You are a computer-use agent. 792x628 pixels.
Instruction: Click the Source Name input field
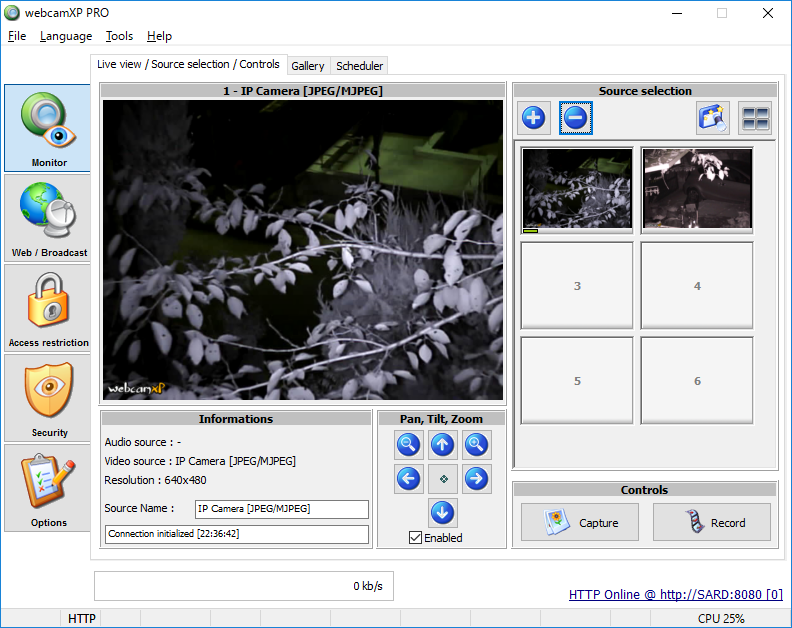(282, 509)
